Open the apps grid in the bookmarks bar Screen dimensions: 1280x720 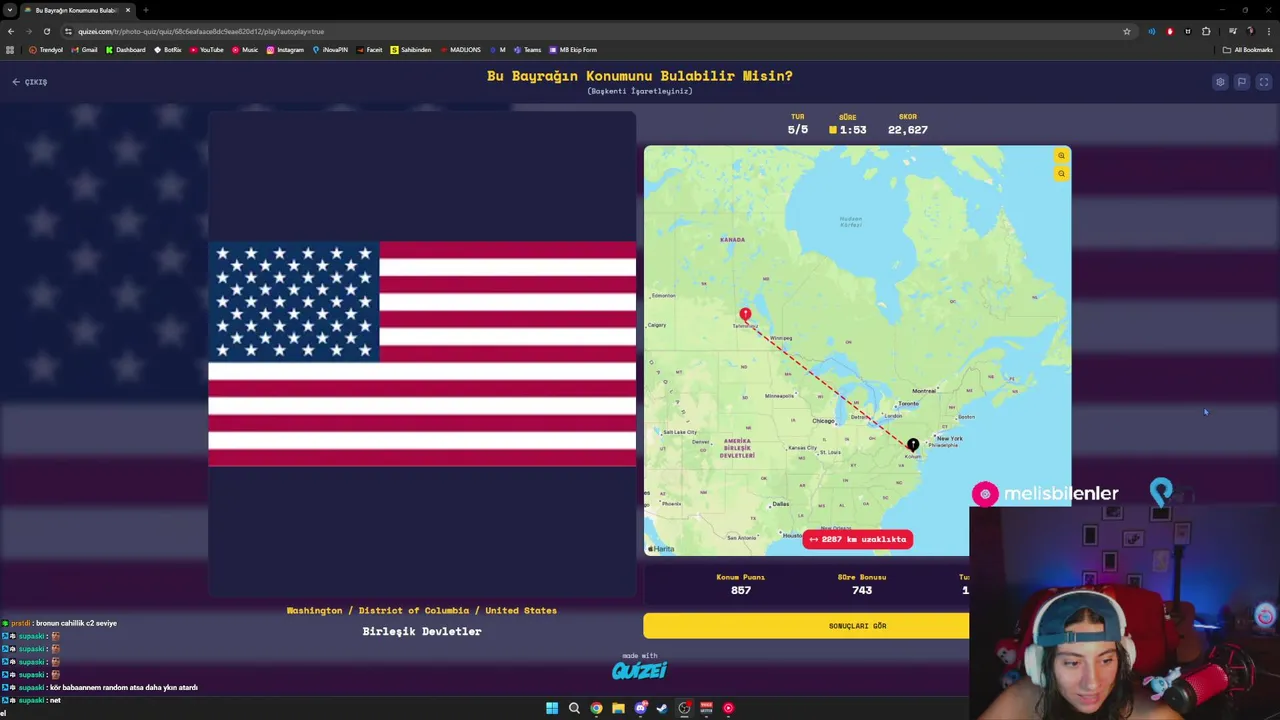11,50
